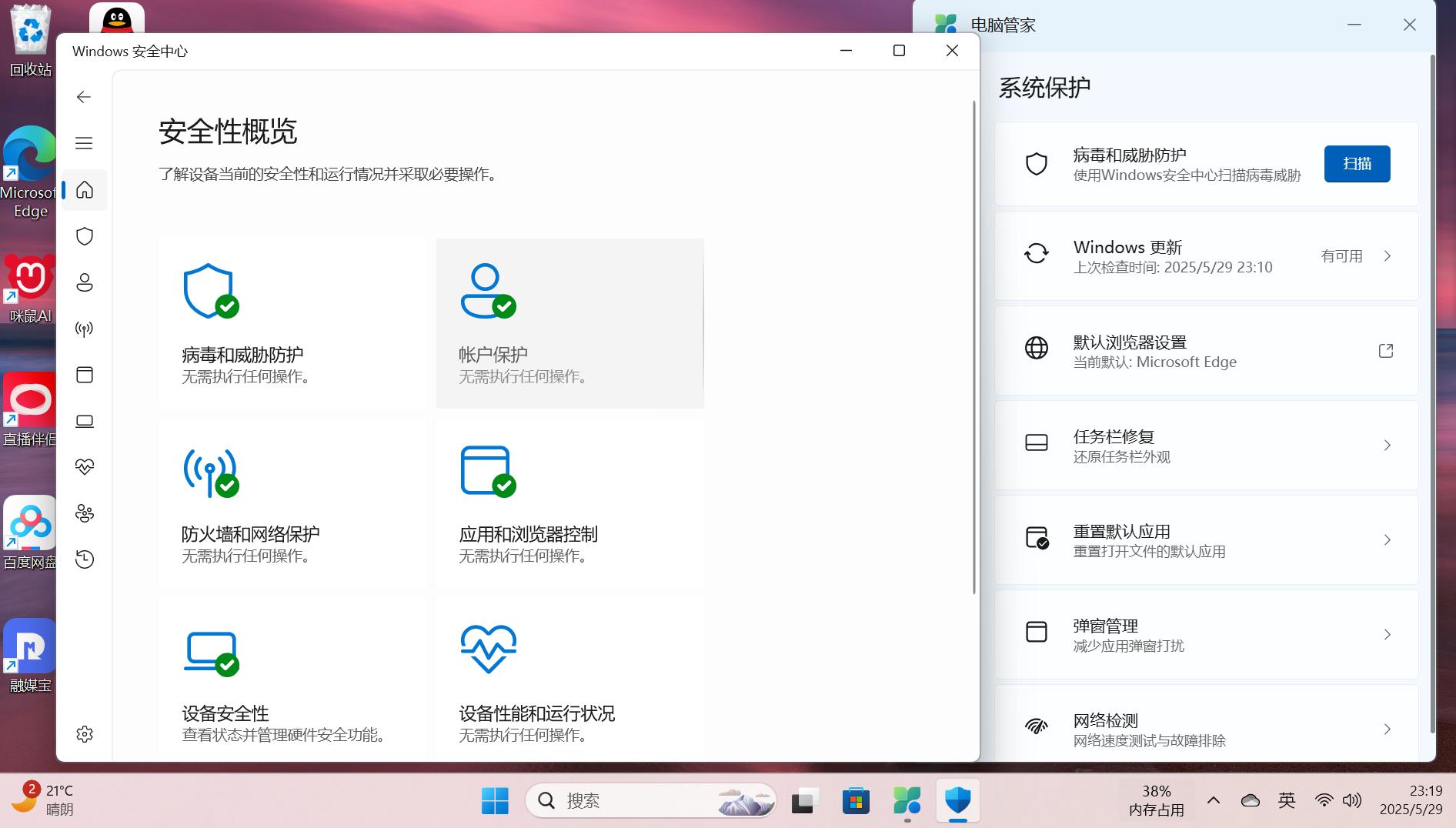The height and width of the screenshot is (828, 1456).
Task: Expand 弹窗管理 row chevron
Action: 1387,635
